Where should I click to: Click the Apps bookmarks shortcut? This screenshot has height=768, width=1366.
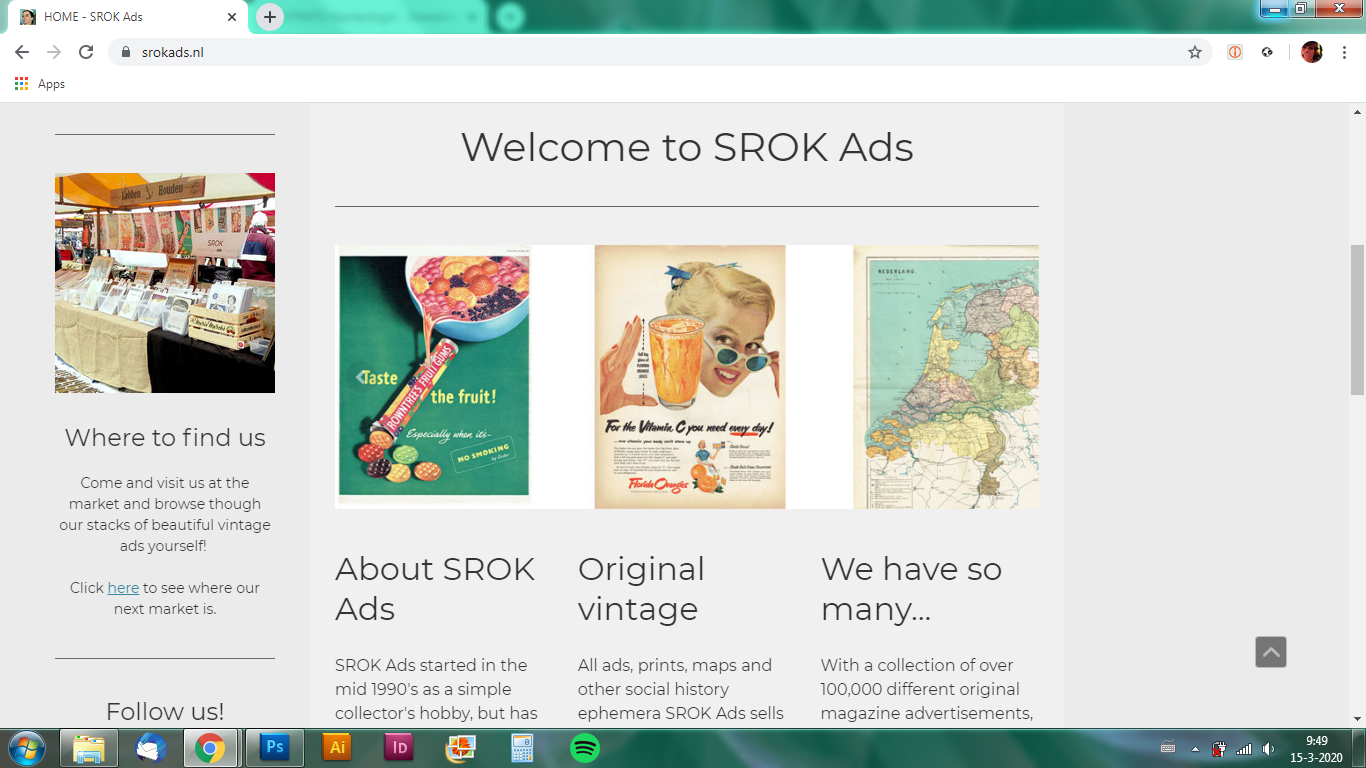[x=40, y=84]
